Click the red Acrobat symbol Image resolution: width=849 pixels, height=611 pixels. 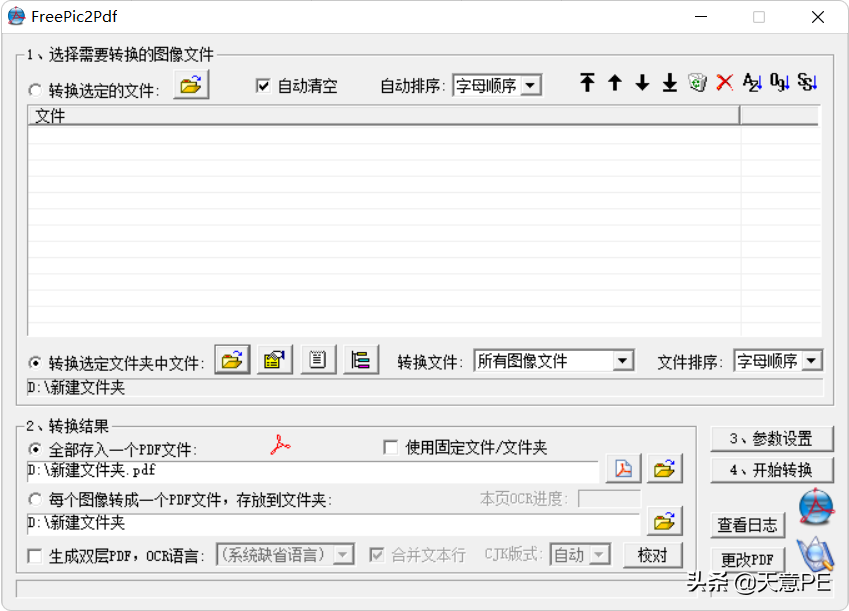(280, 445)
